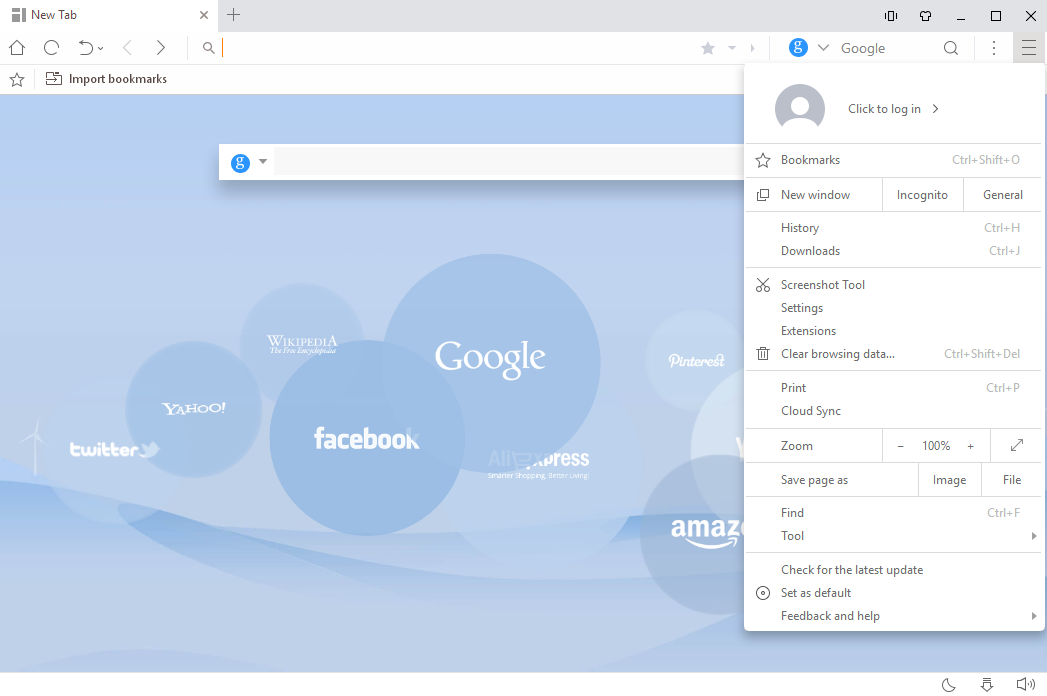Open the twitter bubble shortcut
The image size is (1047, 696).
click(114, 450)
